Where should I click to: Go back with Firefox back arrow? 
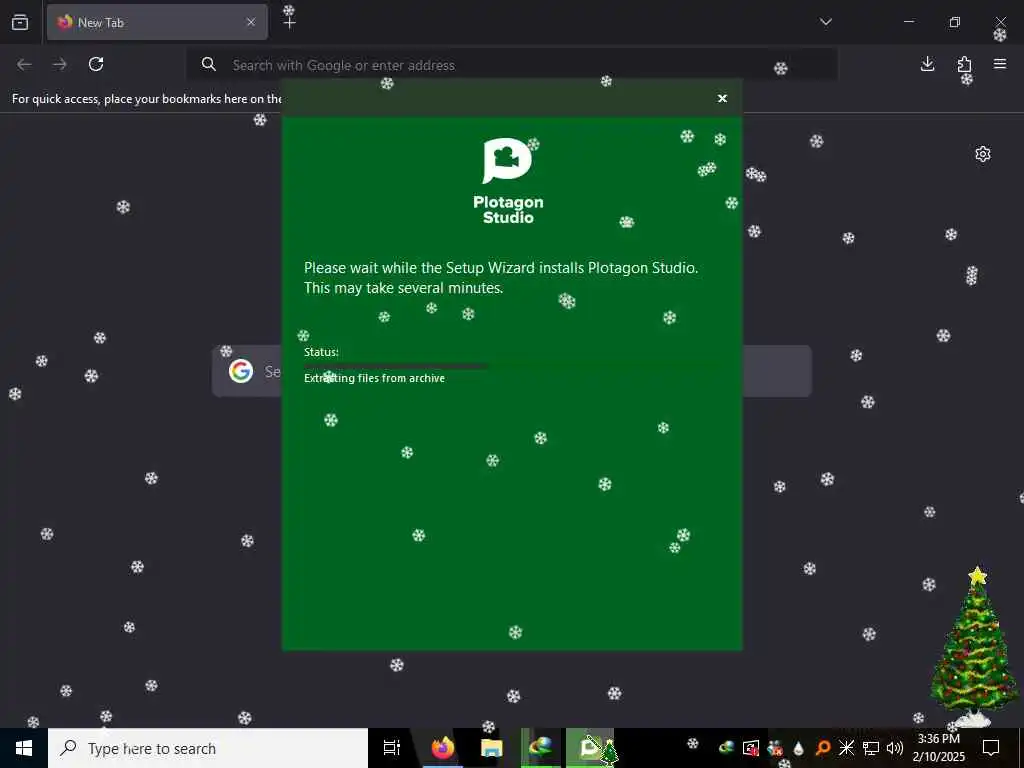[24, 64]
